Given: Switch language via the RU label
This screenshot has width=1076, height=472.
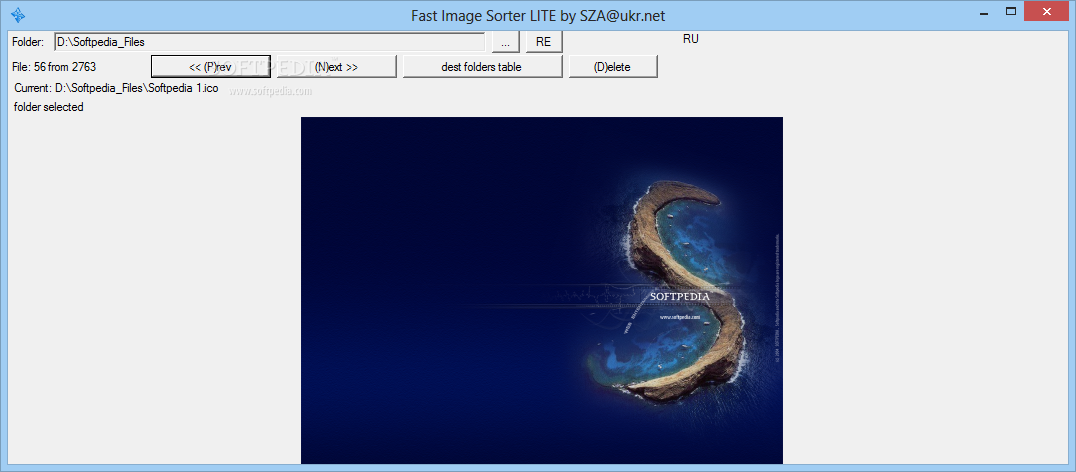Looking at the screenshot, I should coord(690,39).
